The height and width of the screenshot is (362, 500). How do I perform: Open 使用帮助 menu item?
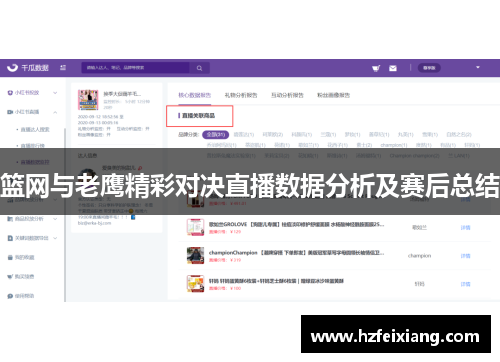click(24, 296)
